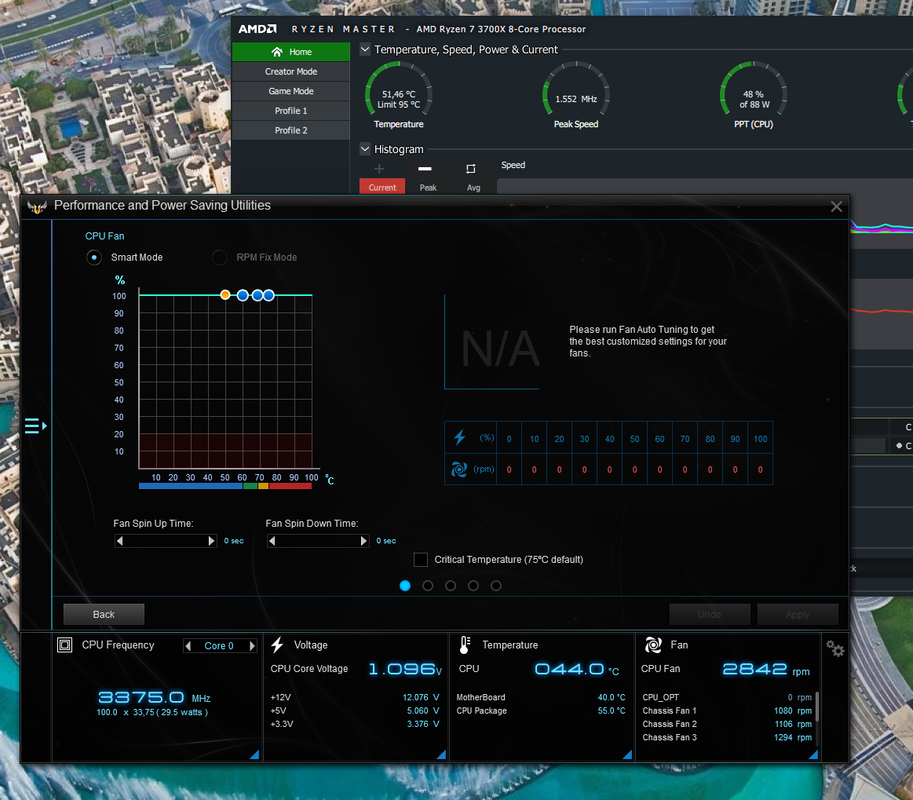913x800 pixels.
Task: Click the CPU Package temperature 55.0 value
Action: click(x=611, y=711)
